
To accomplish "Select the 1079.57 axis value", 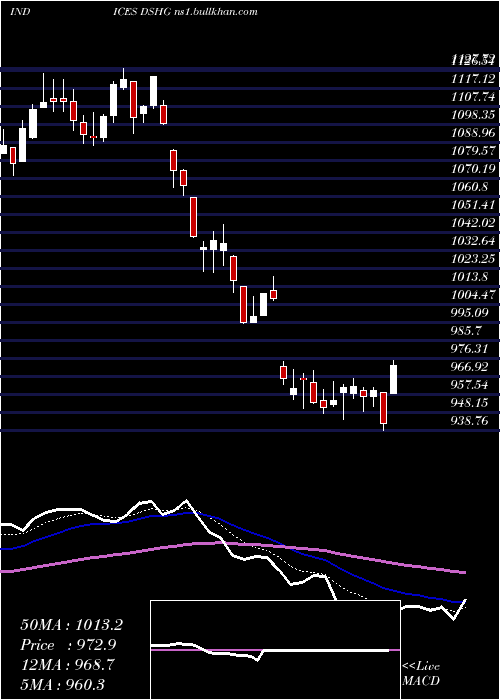I will 474,151.
